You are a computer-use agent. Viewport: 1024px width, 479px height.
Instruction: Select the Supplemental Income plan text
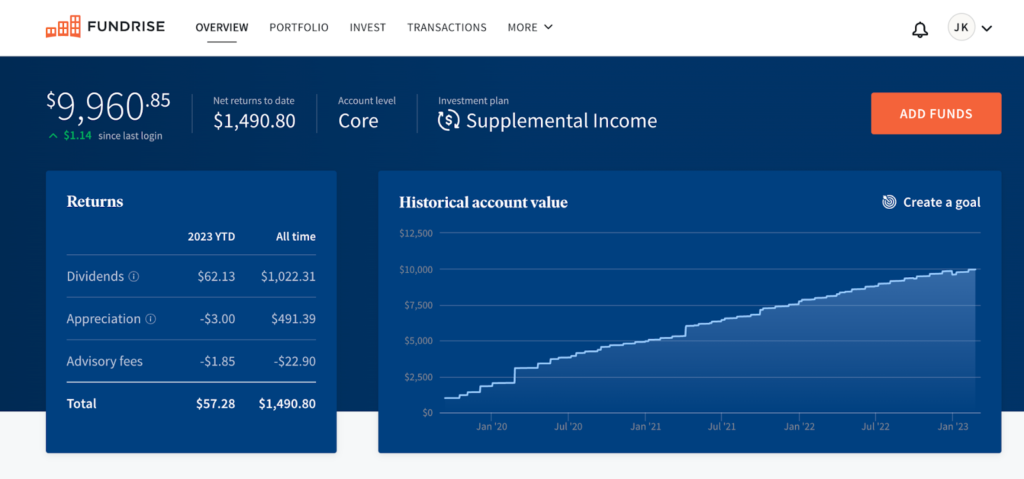(561, 121)
